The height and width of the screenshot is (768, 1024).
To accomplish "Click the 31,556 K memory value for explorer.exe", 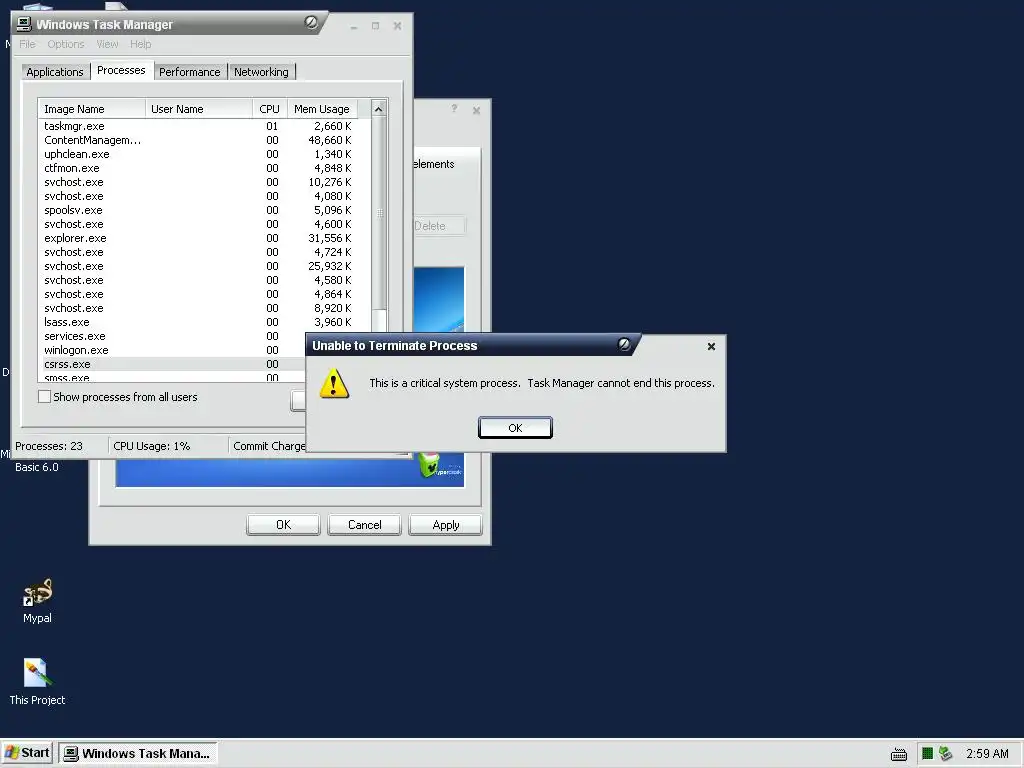I will click(330, 238).
